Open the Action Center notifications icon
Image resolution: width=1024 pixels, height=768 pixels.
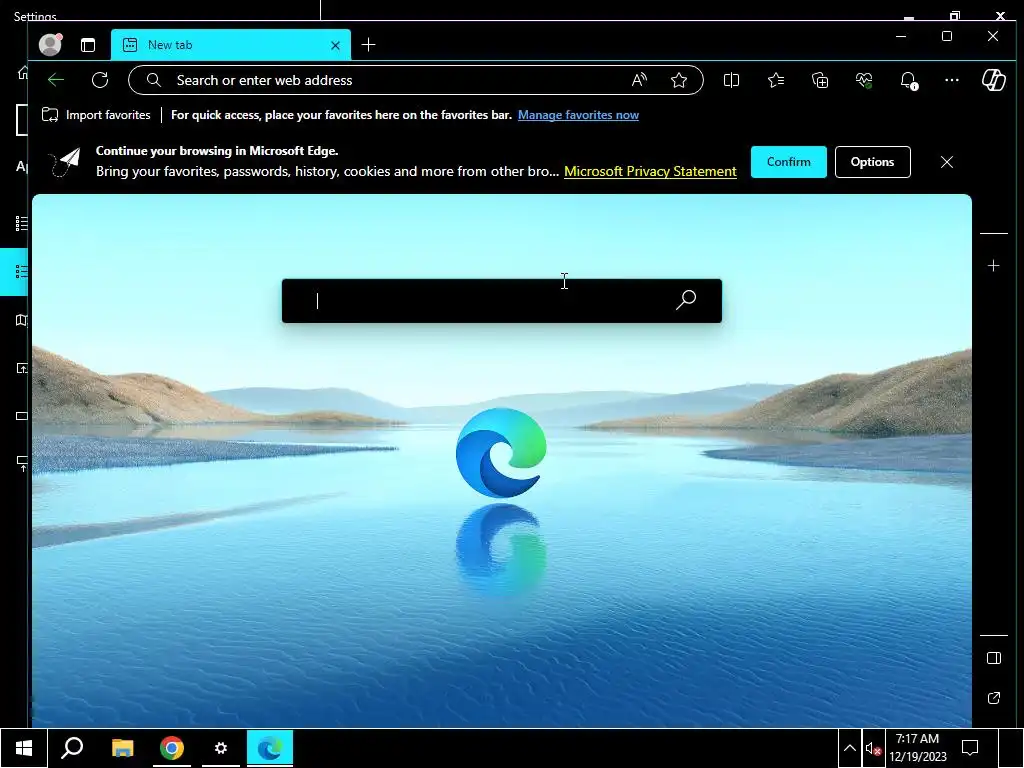pos(970,748)
